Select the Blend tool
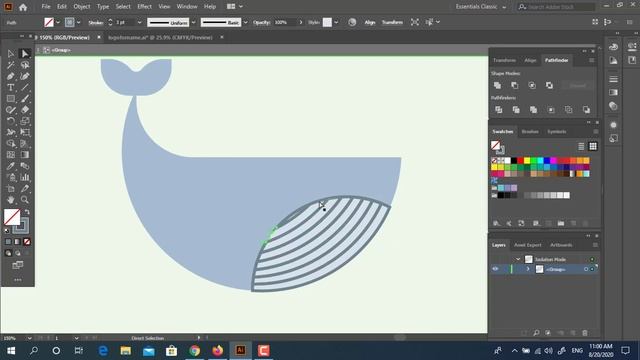Viewport: 640px width, 360px height. click(25, 166)
